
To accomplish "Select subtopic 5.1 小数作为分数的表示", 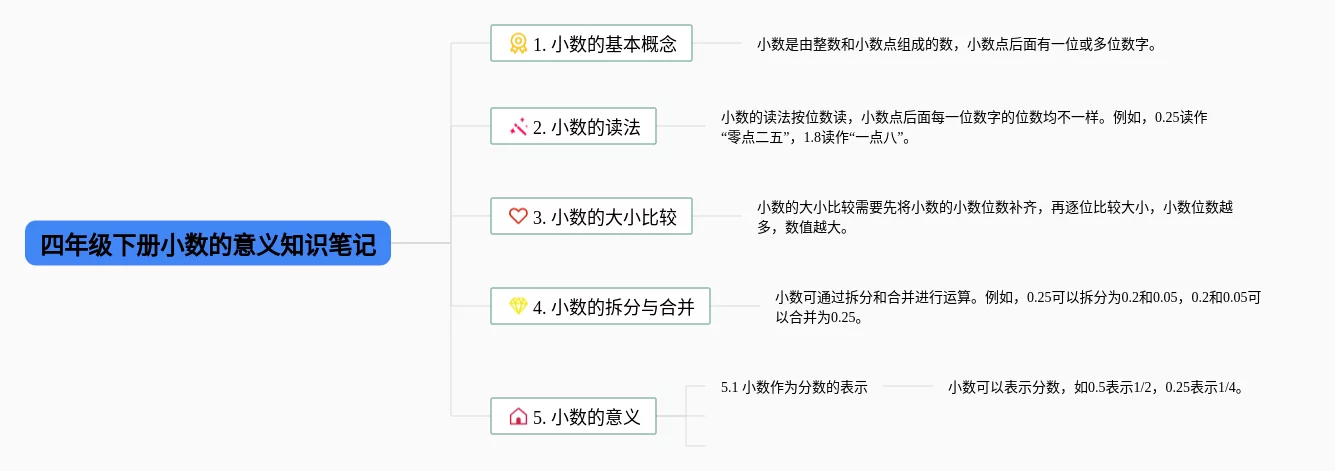I will click(x=794, y=386).
